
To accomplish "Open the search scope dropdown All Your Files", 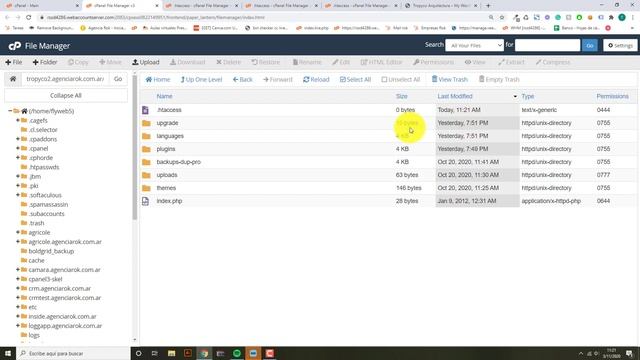I will point(474,45).
